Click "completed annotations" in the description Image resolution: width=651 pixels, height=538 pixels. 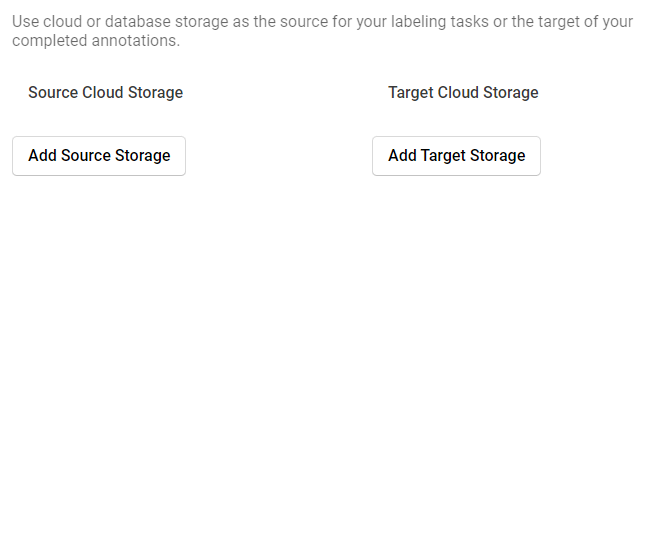(x=95, y=41)
